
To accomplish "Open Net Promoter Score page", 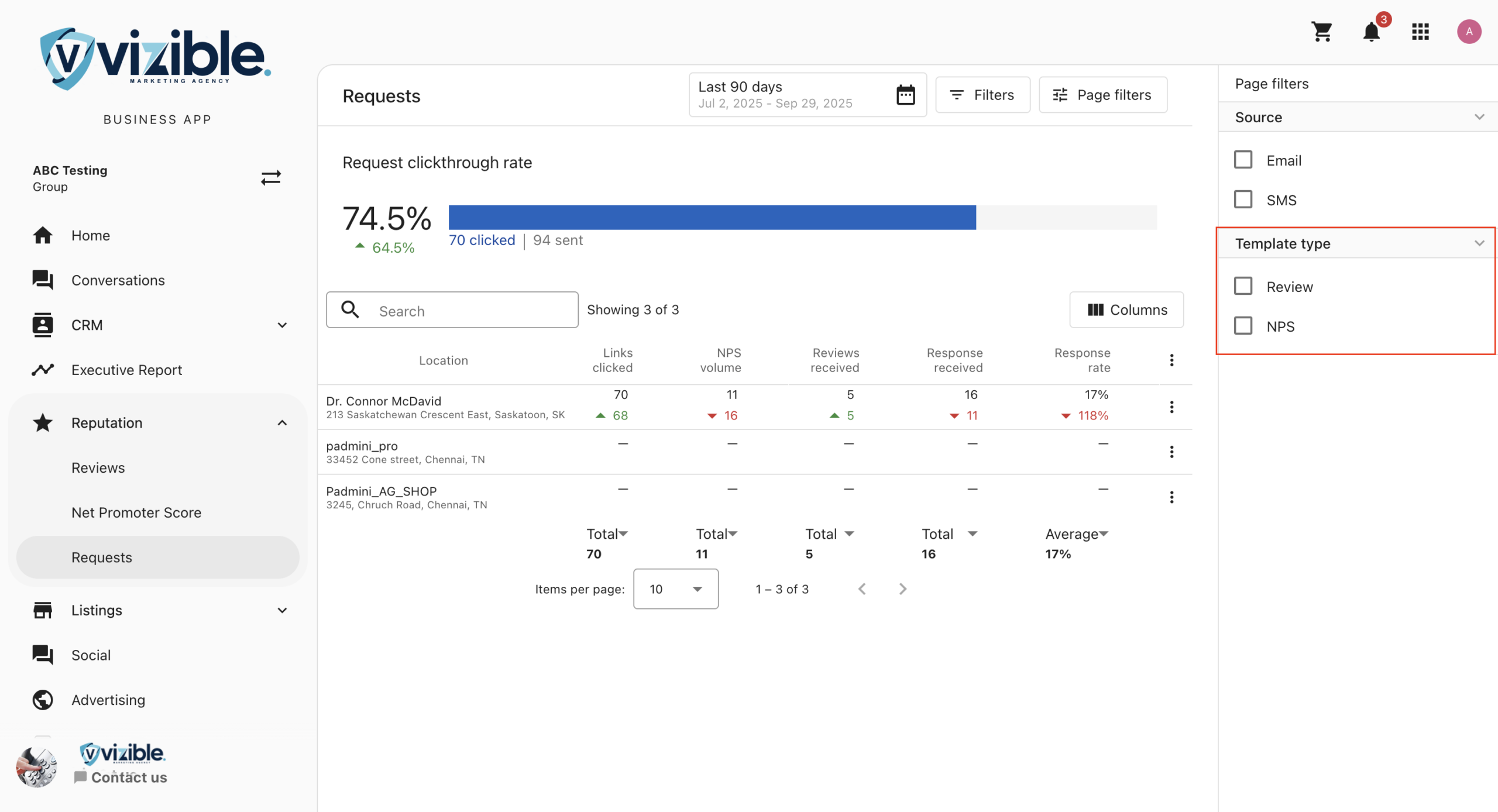I will click(136, 512).
